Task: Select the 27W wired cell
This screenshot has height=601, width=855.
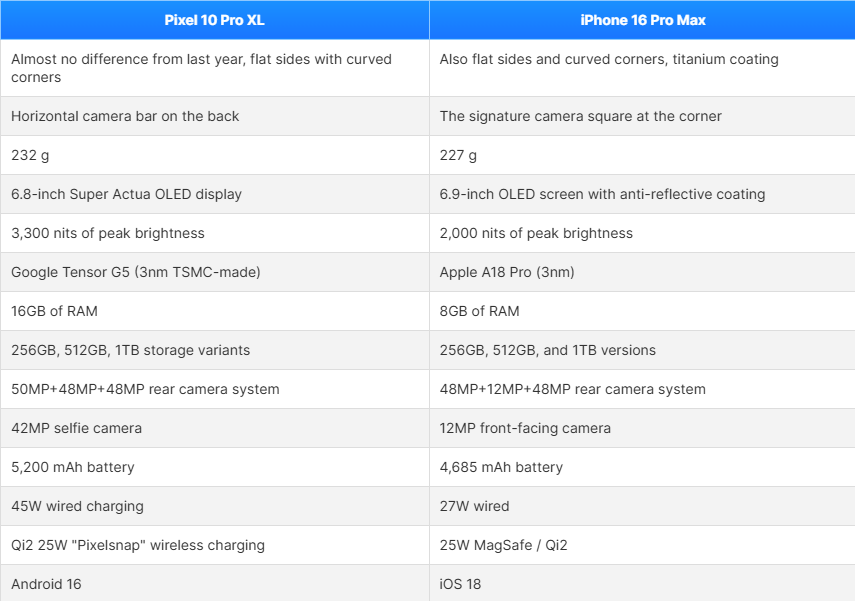Action: click(x=642, y=506)
